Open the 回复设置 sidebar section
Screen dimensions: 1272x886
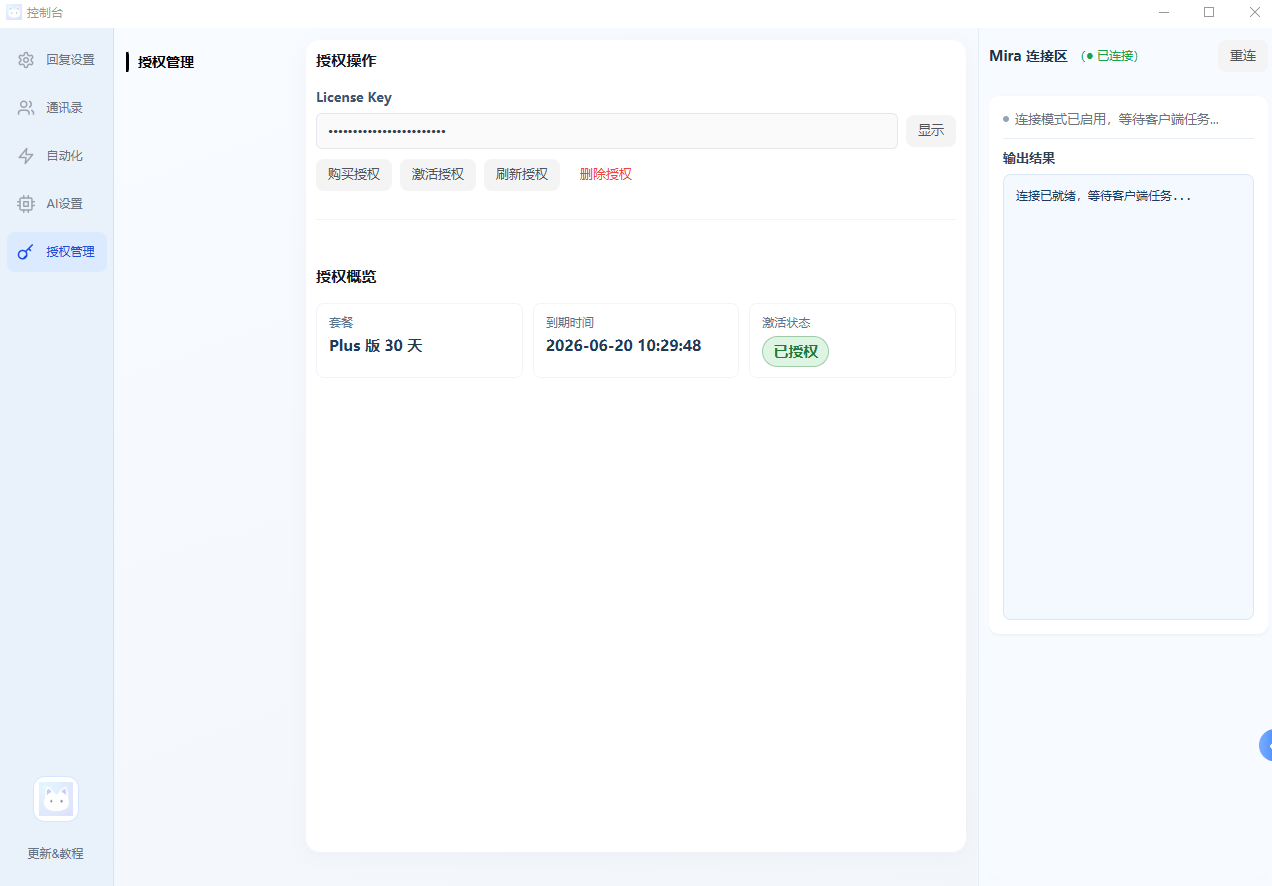[x=57, y=60]
